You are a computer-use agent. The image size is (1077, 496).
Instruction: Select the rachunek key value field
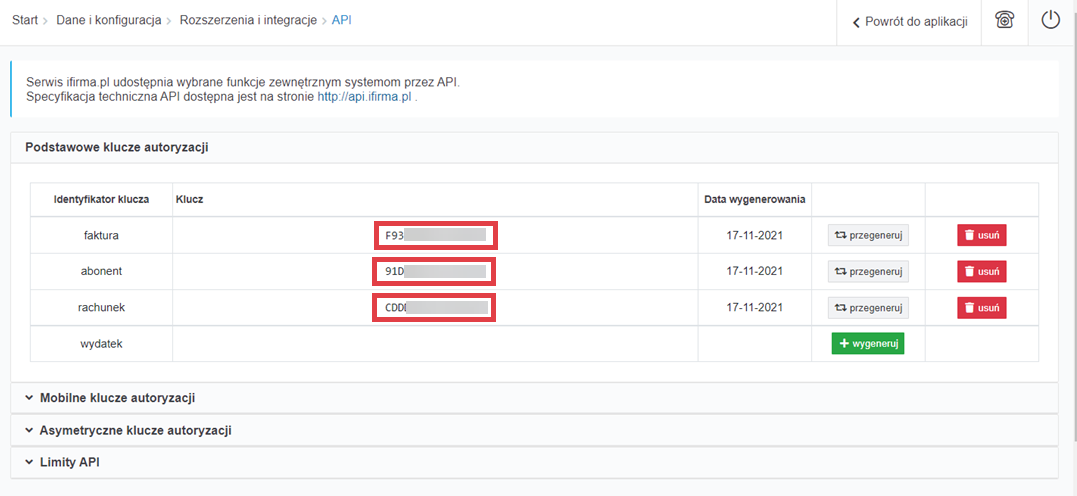click(435, 308)
